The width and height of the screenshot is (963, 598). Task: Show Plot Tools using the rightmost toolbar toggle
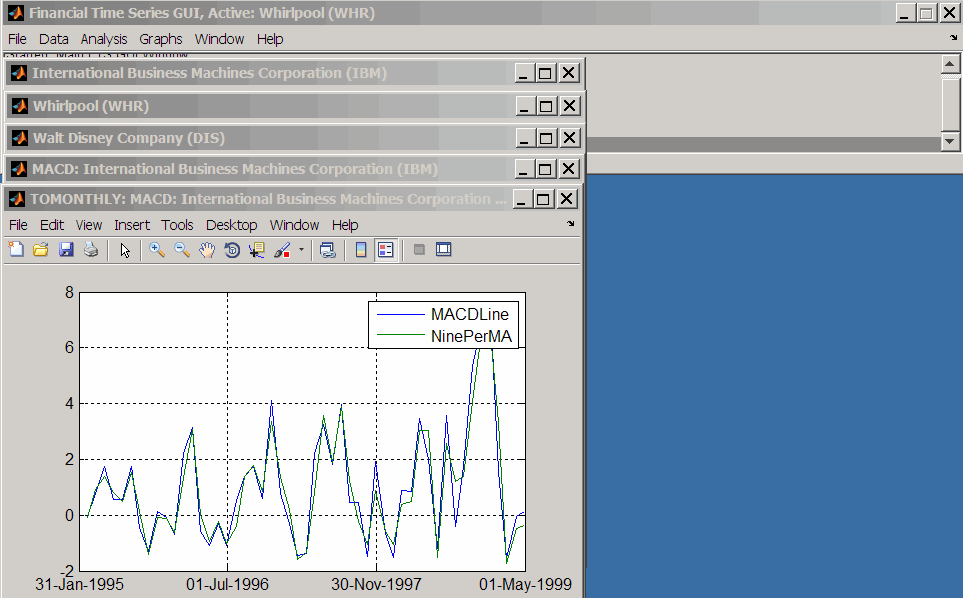coord(443,250)
